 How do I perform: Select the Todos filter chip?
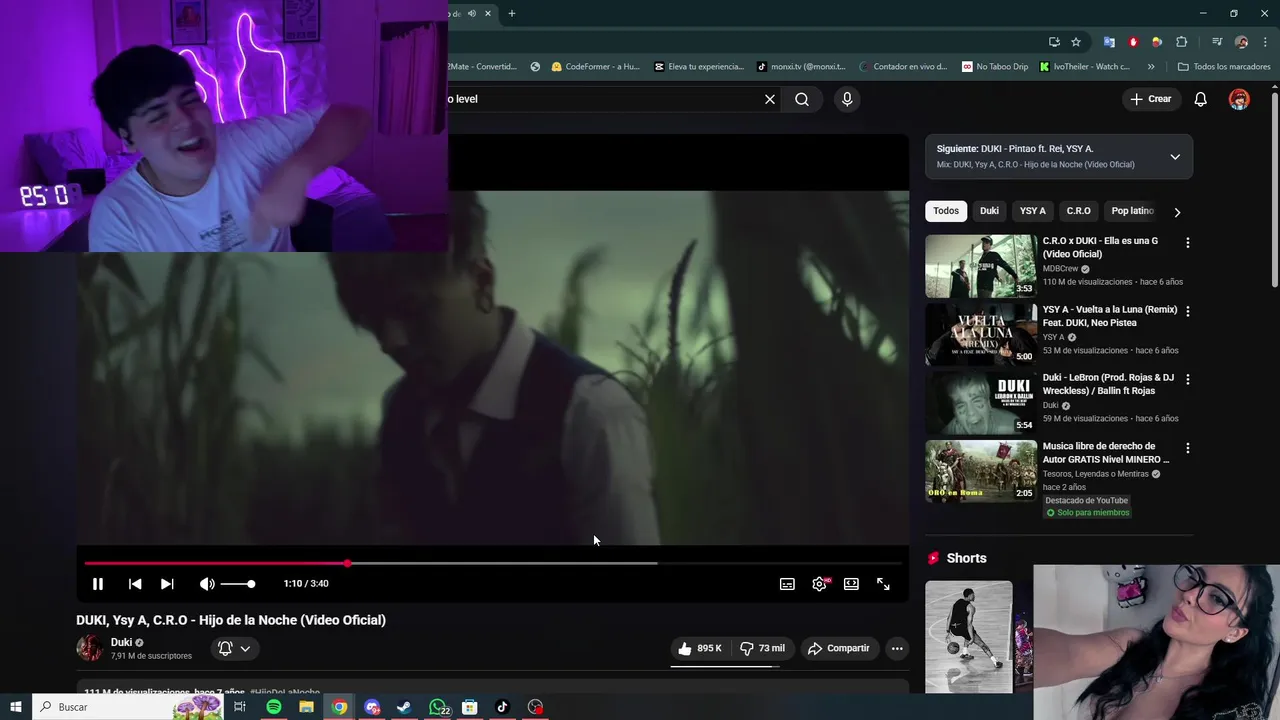coord(946,211)
